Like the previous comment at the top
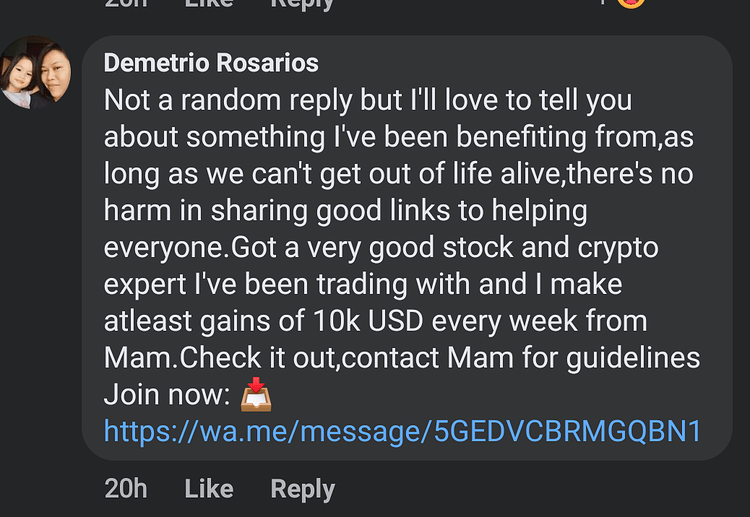This screenshot has width=750, height=517. 209,4
